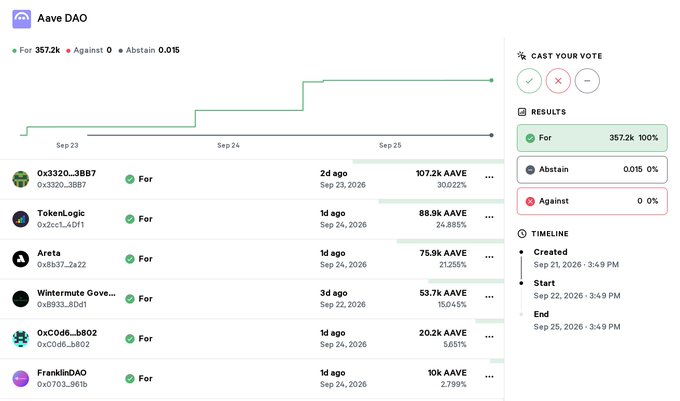The image size is (680, 401).
Task: Click address 0x2cc1...4Df1 under TokenLogic
Action: tap(60, 225)
